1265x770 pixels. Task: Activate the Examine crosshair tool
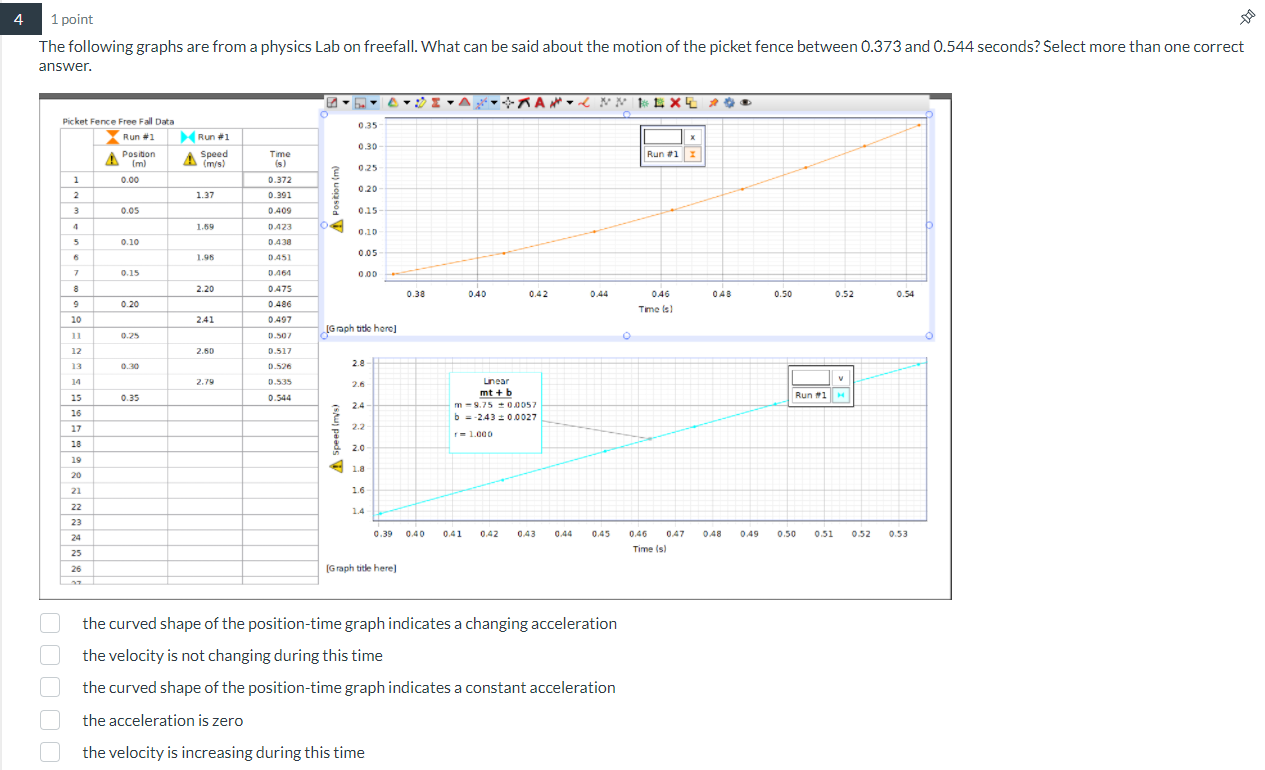507,101
